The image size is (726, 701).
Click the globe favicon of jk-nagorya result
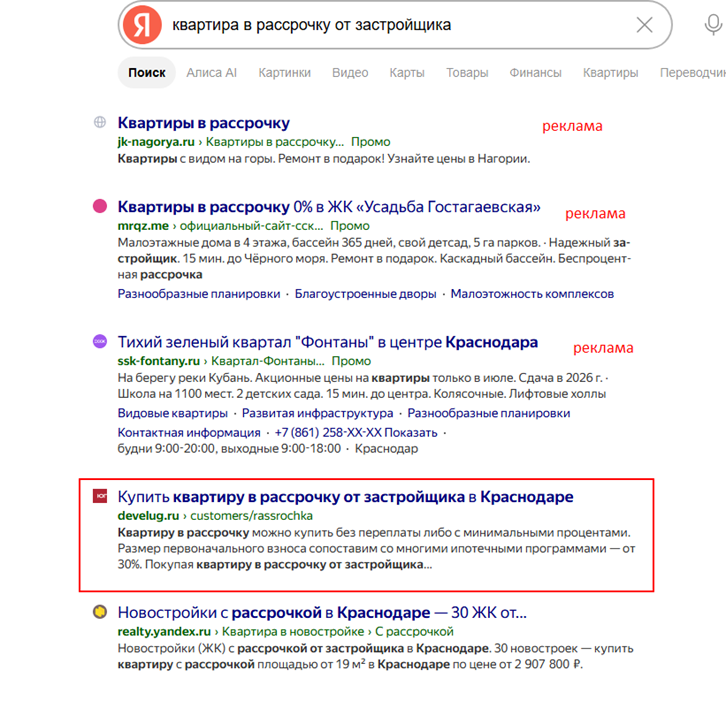100,122
